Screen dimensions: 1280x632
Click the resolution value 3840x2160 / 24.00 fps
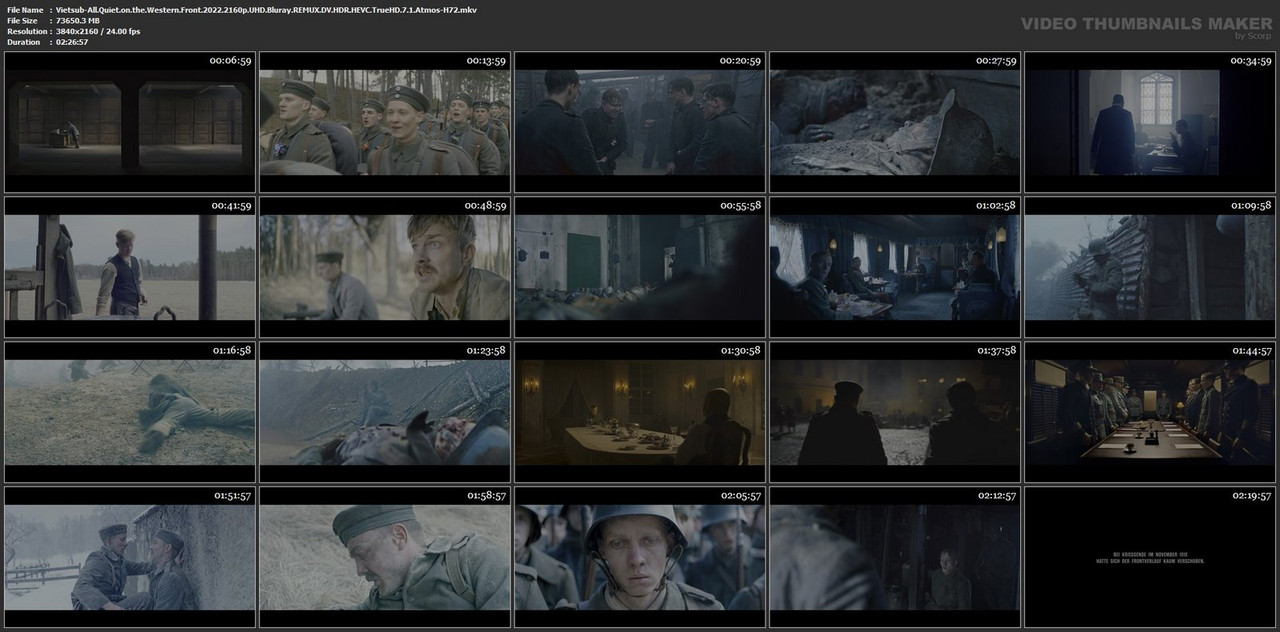[x=98, y=31]
